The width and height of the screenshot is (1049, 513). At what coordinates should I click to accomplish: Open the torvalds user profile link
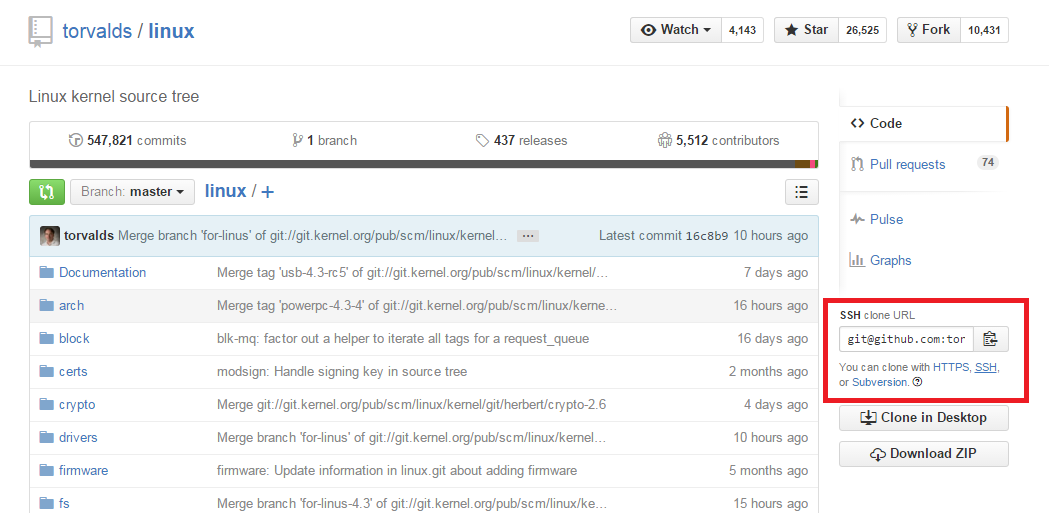pos(97,31)
